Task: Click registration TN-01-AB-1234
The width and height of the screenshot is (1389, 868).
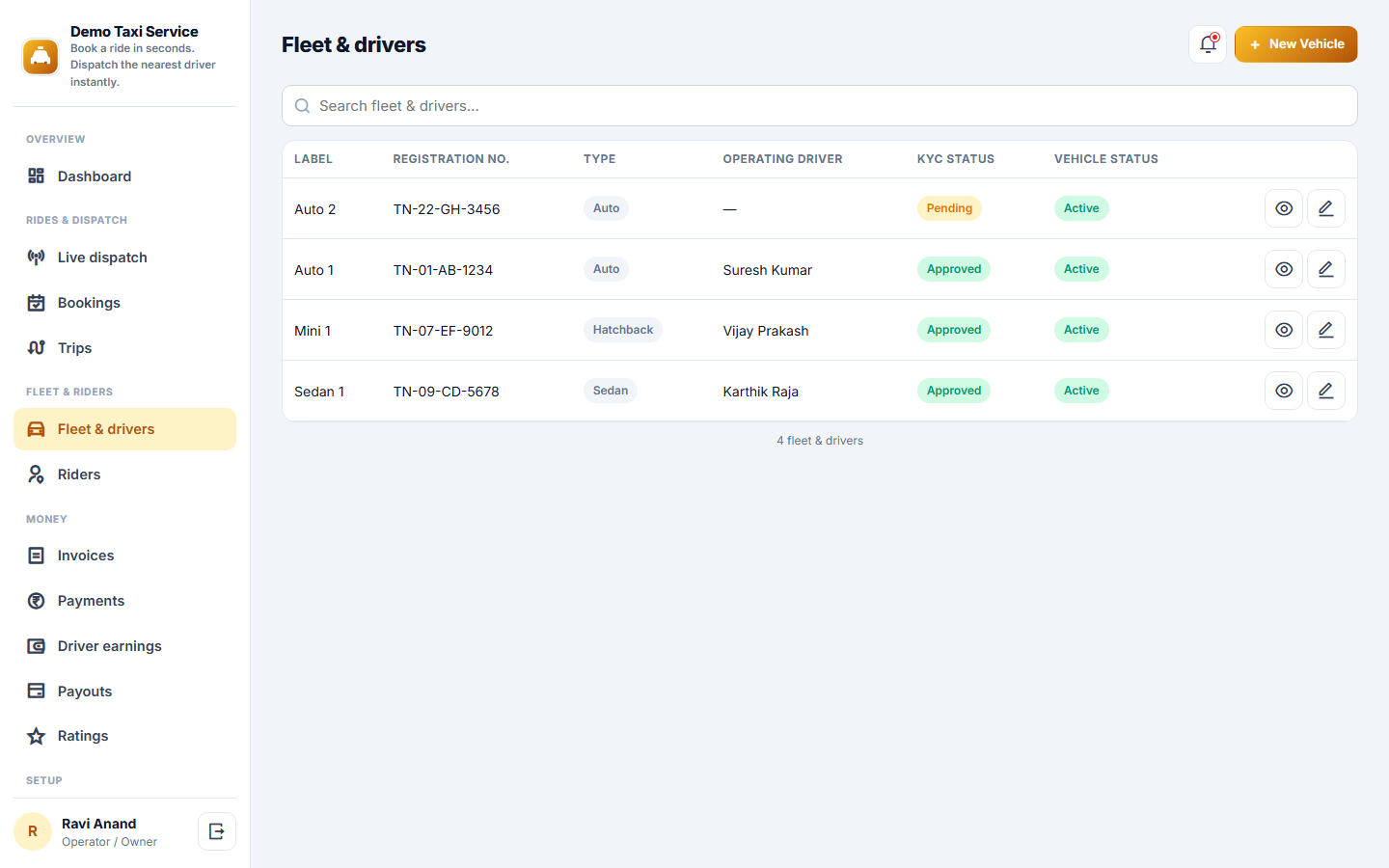Action: tap(443, 270)
